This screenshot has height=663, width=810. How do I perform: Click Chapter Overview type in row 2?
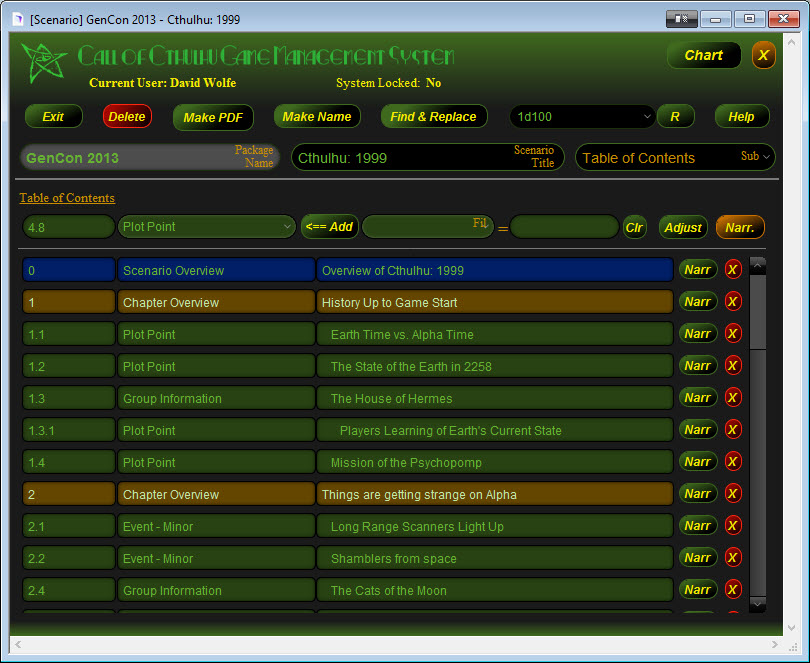(x=216, y=494)
